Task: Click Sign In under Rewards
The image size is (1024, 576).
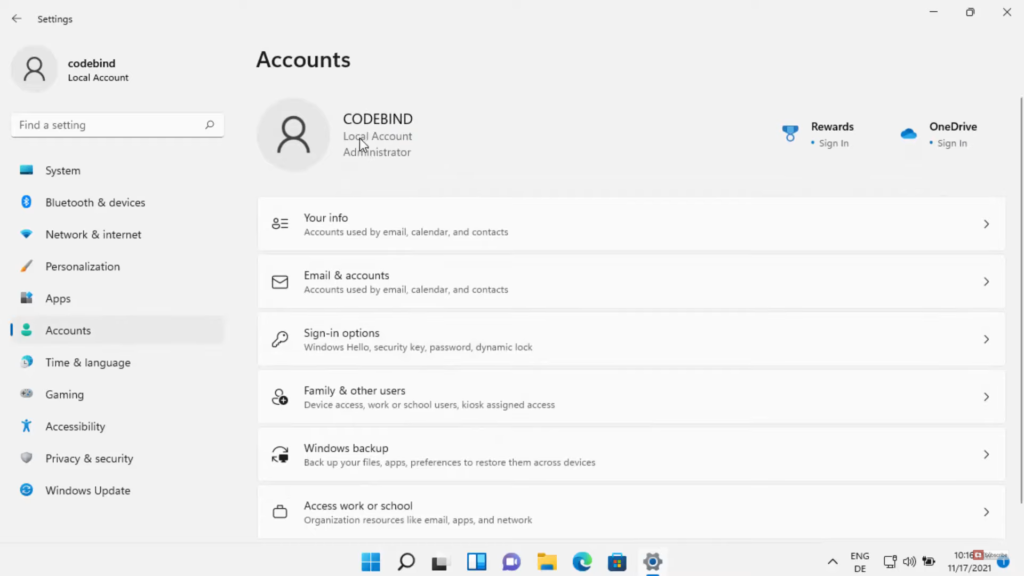Action: [x=834, y=143]
